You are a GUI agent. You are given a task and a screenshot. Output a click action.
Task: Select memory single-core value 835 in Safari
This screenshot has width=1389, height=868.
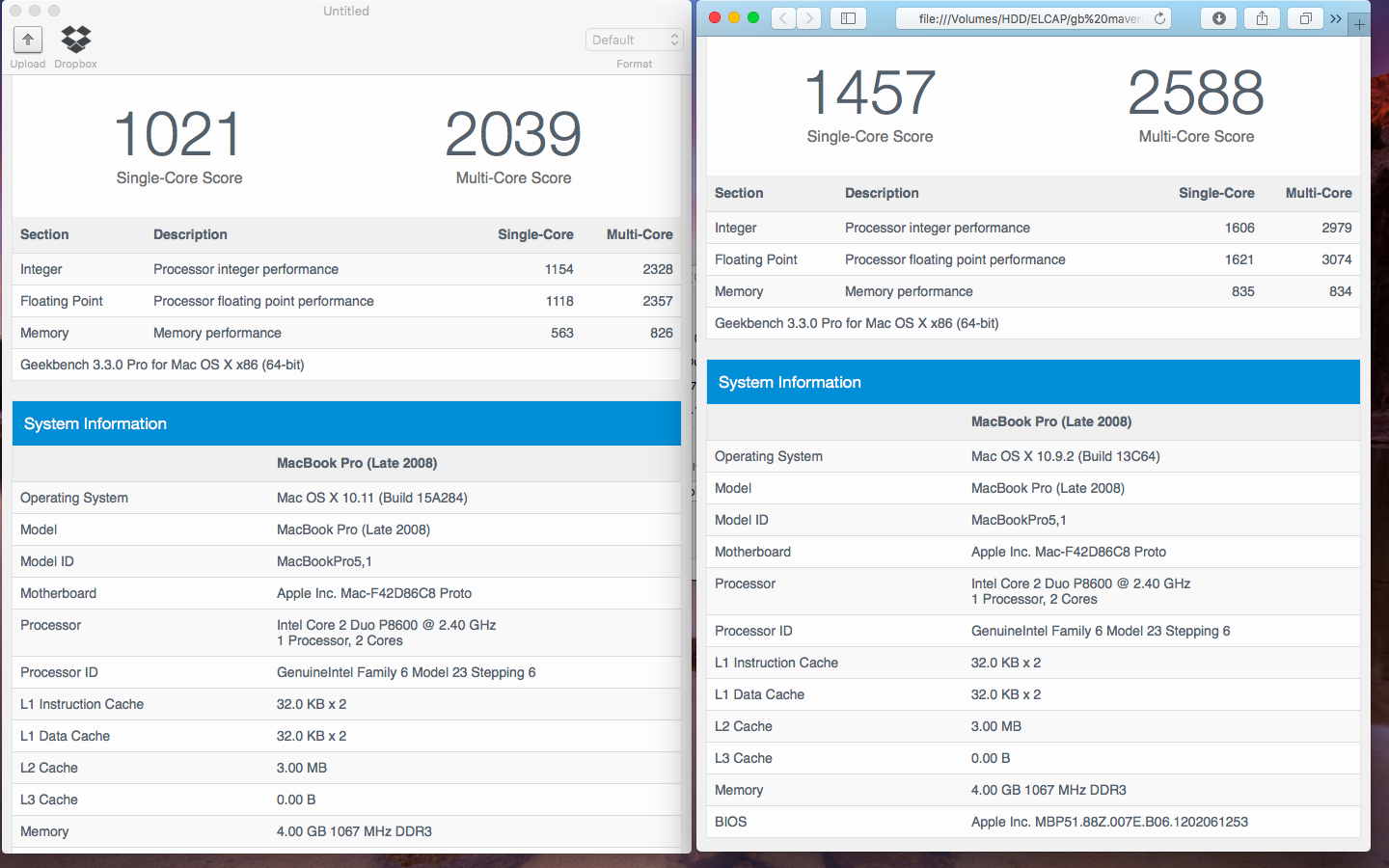point(1243,291)
